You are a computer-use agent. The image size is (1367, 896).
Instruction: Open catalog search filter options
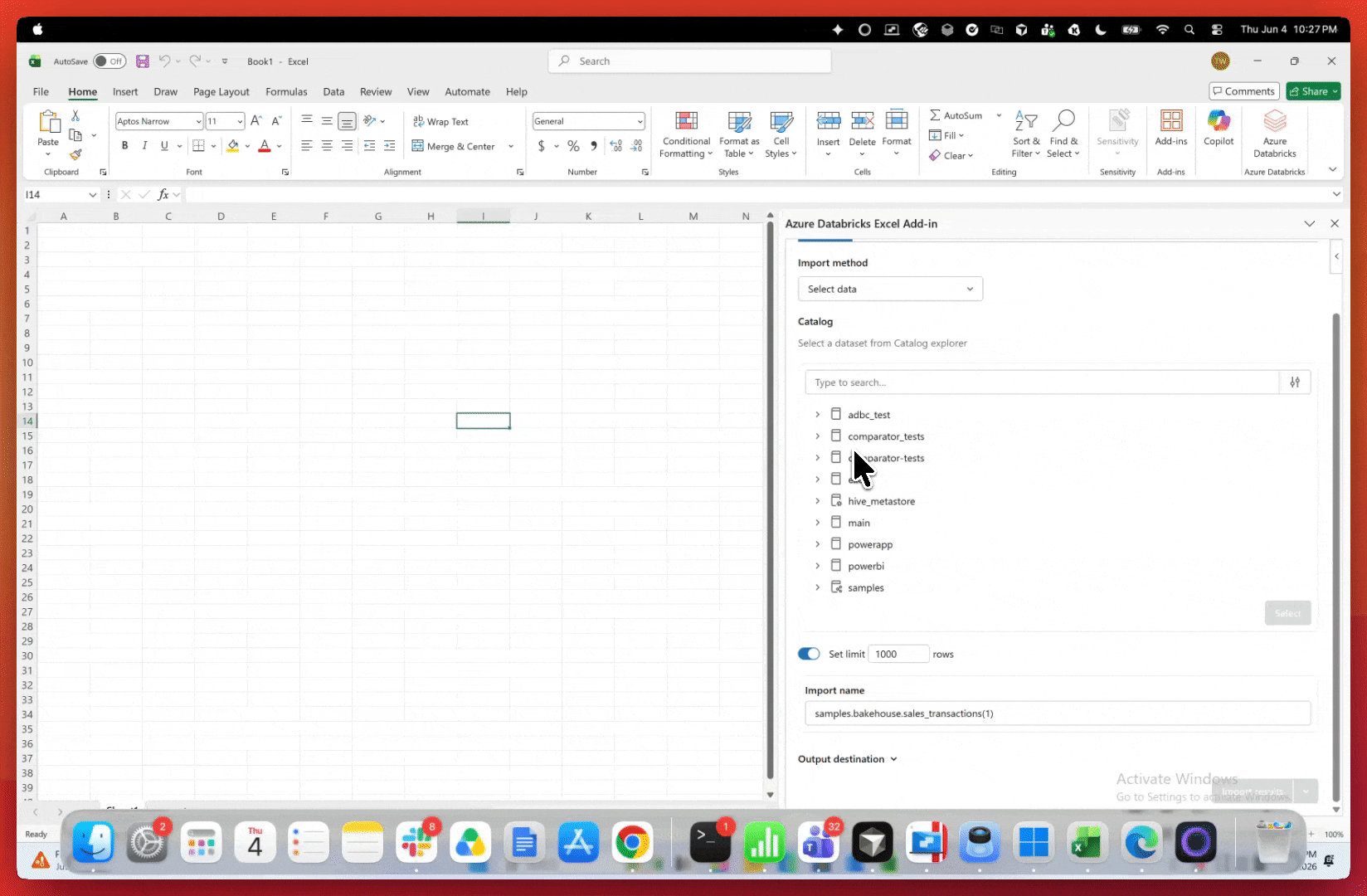pos(1295,382)
